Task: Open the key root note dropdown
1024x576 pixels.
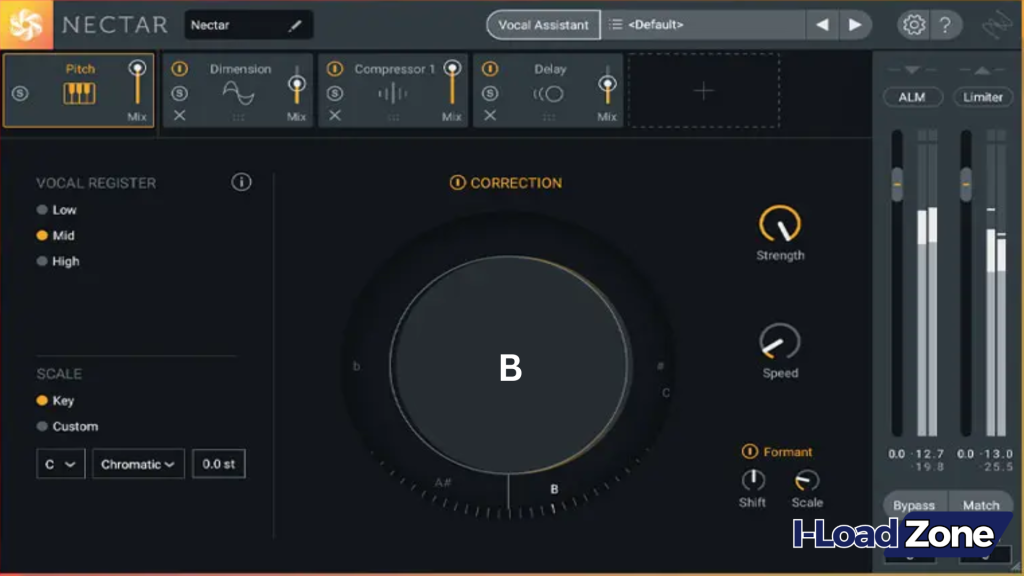Action: (x=60, y=463)
